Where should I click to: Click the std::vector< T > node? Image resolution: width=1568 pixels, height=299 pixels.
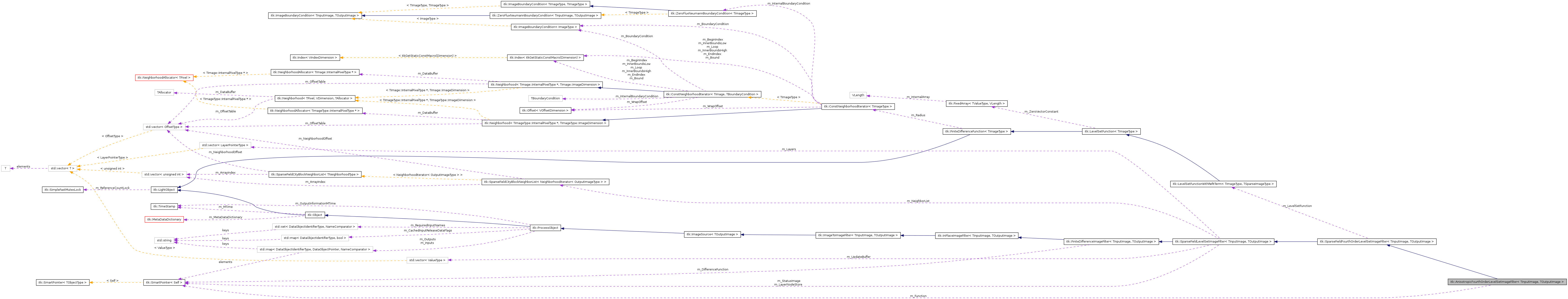pos(62,168)
